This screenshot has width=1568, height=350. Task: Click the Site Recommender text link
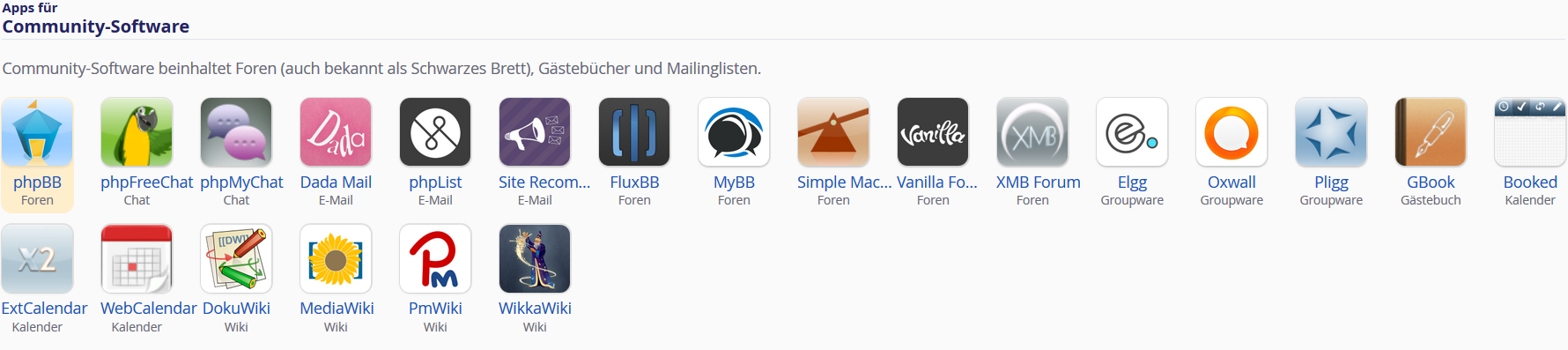544,182
